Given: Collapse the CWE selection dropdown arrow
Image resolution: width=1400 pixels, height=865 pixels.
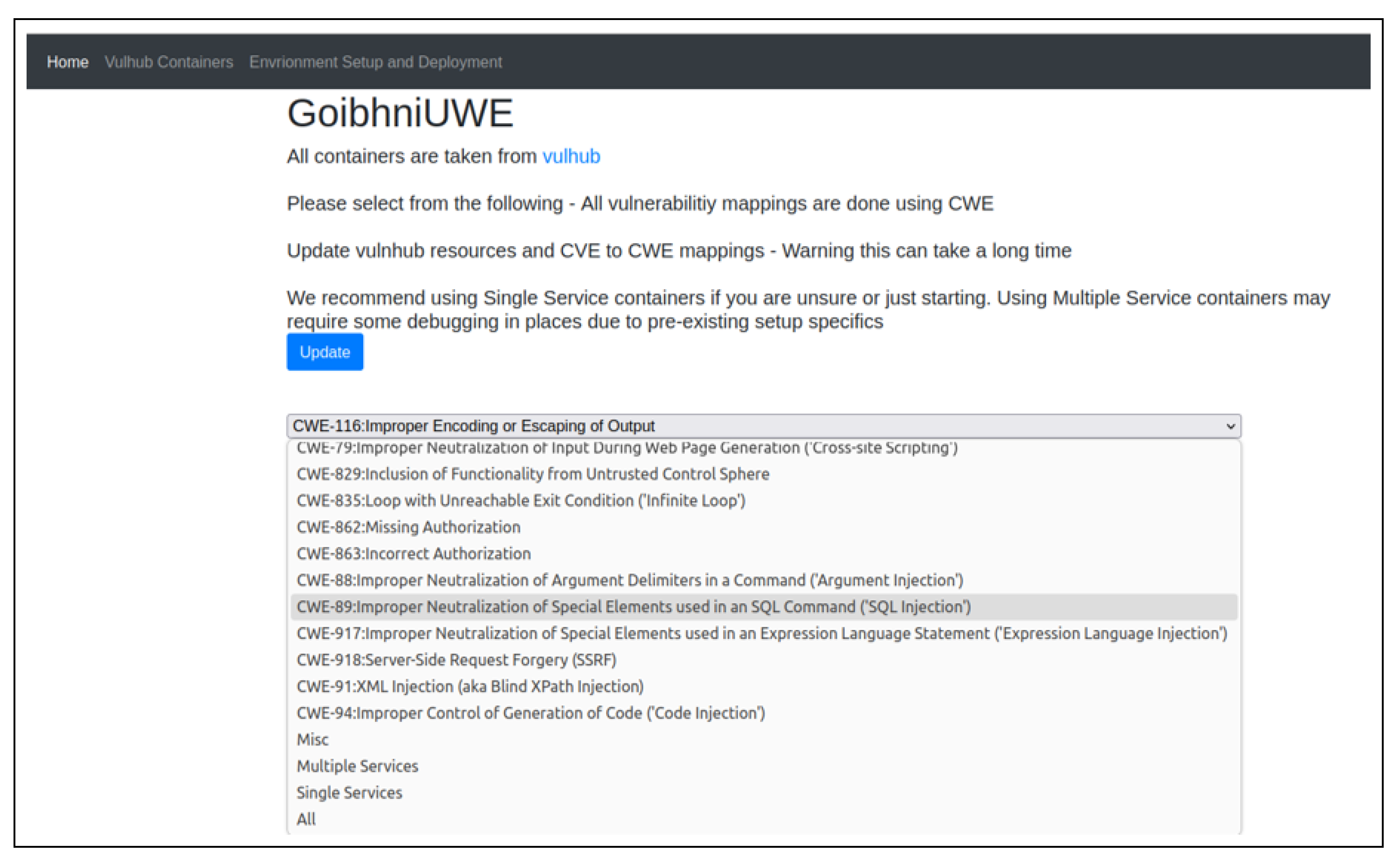Looking at the screenshot, I should [1230, 426].
